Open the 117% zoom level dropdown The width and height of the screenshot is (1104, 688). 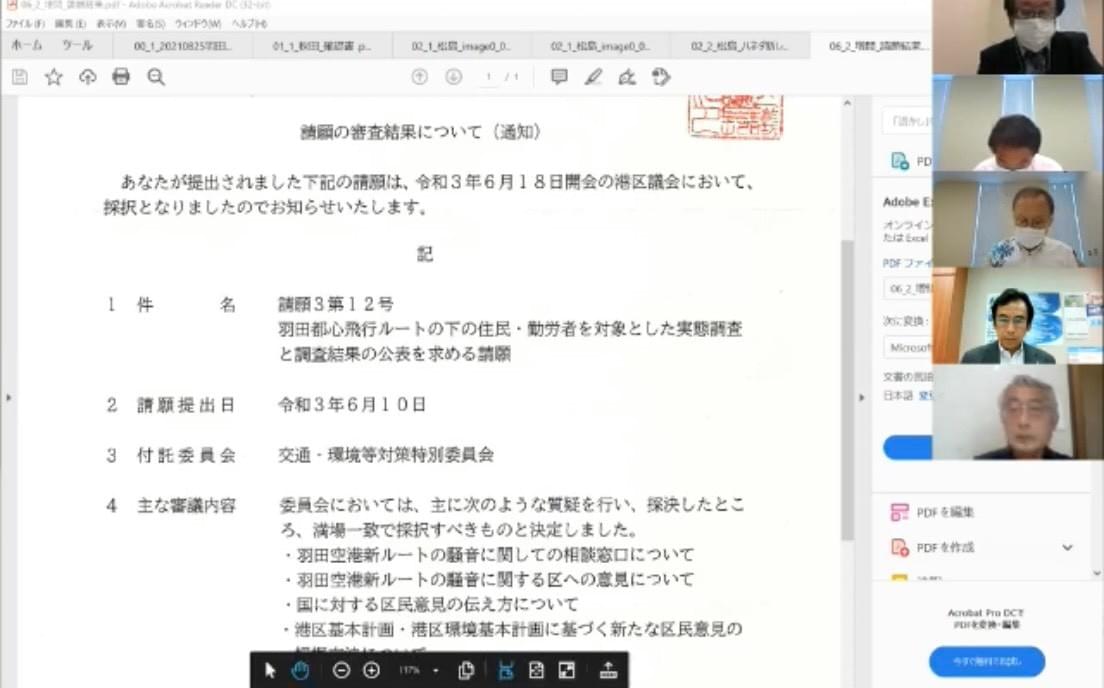[x=436, y=670]
